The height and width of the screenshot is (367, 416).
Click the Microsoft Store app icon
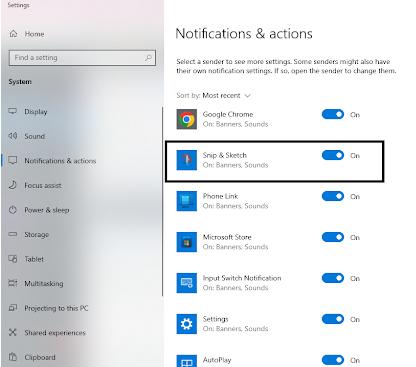(186, 242)
